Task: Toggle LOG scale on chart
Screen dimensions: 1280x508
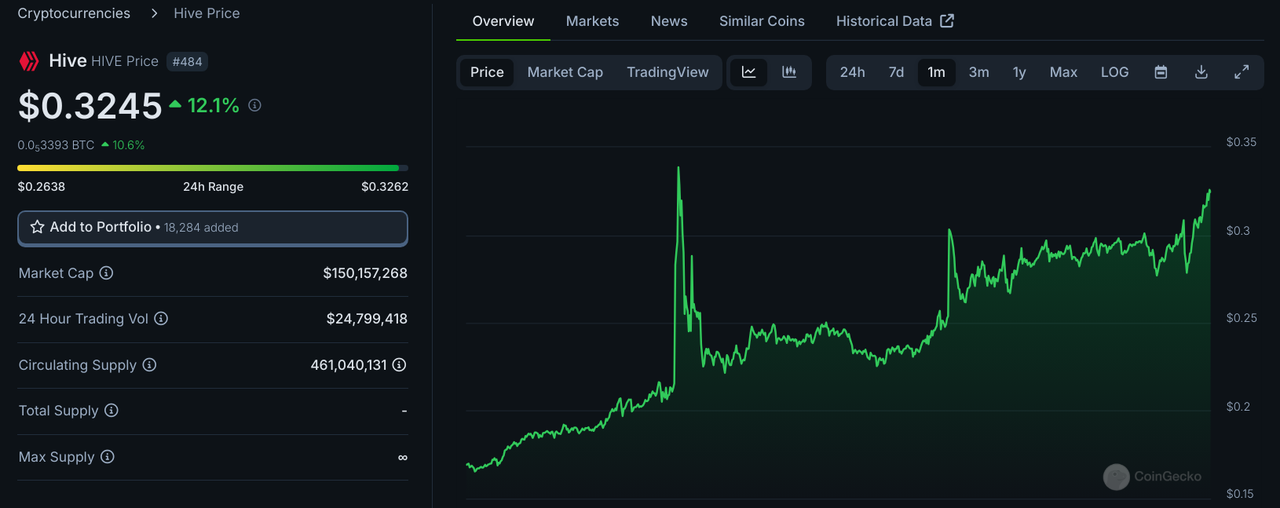Action: pos(1115,72)
